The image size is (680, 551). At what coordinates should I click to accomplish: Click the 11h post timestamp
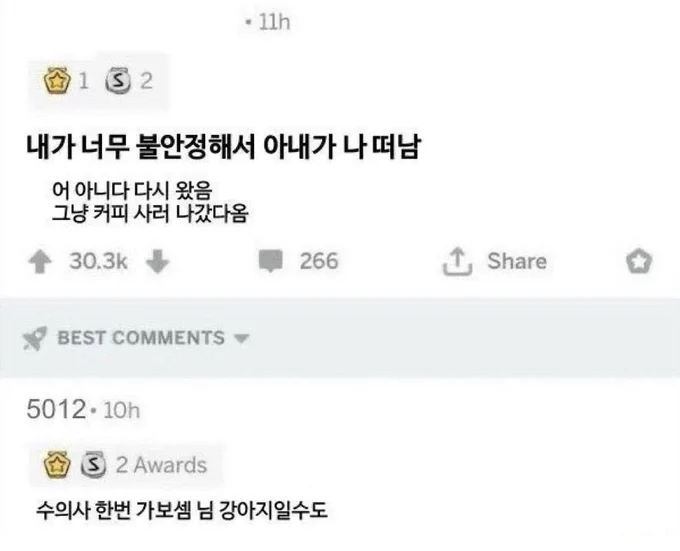tap(274, 22)
